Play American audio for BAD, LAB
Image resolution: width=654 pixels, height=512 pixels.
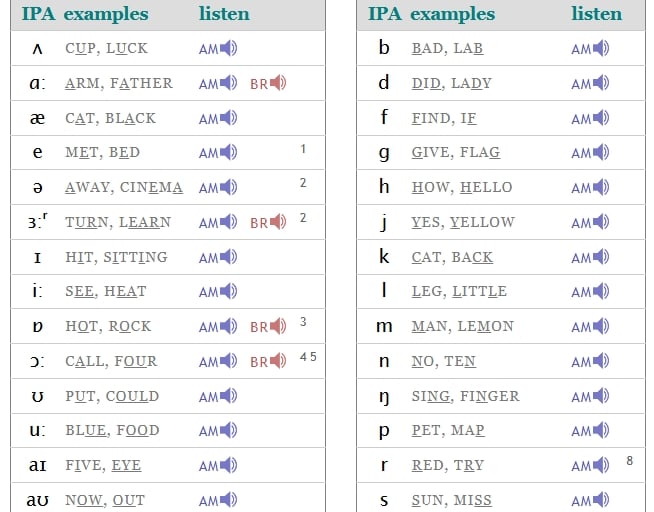coord(590,48)
